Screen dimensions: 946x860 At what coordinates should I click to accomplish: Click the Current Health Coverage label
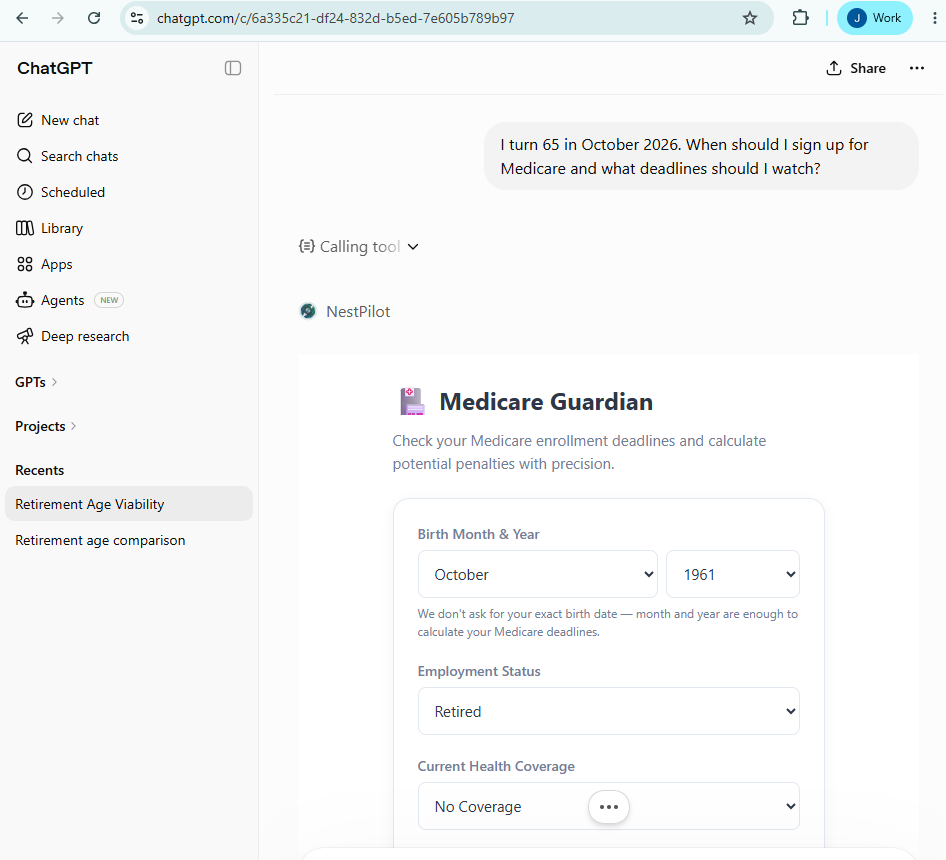(496, 766)
